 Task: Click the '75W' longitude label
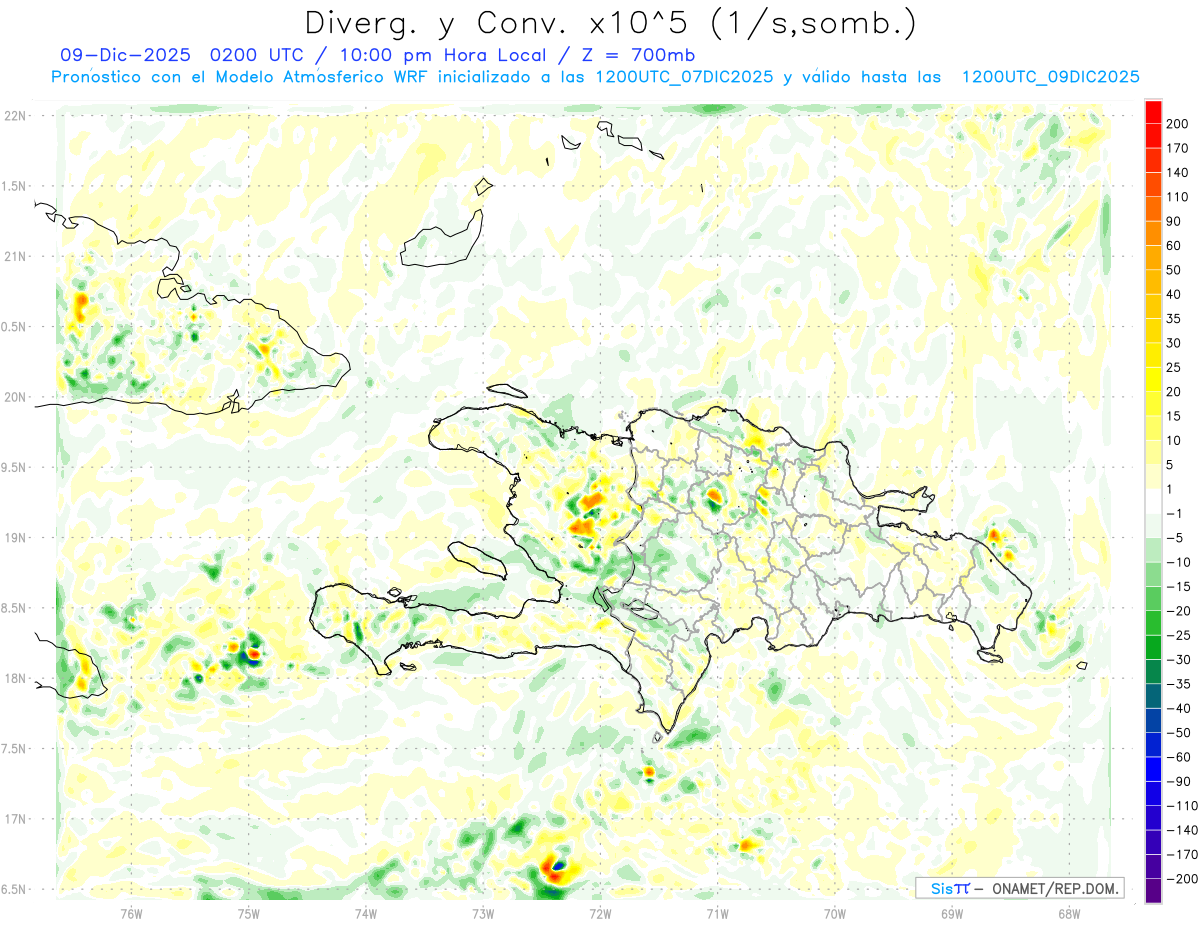coord(249,913)
